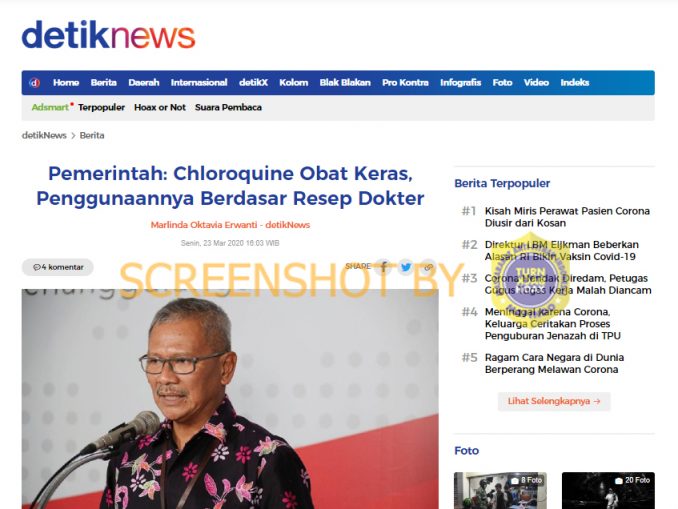
Task: Read Ragam Cara Negara di Dunia article
Action: coord(554,364)
